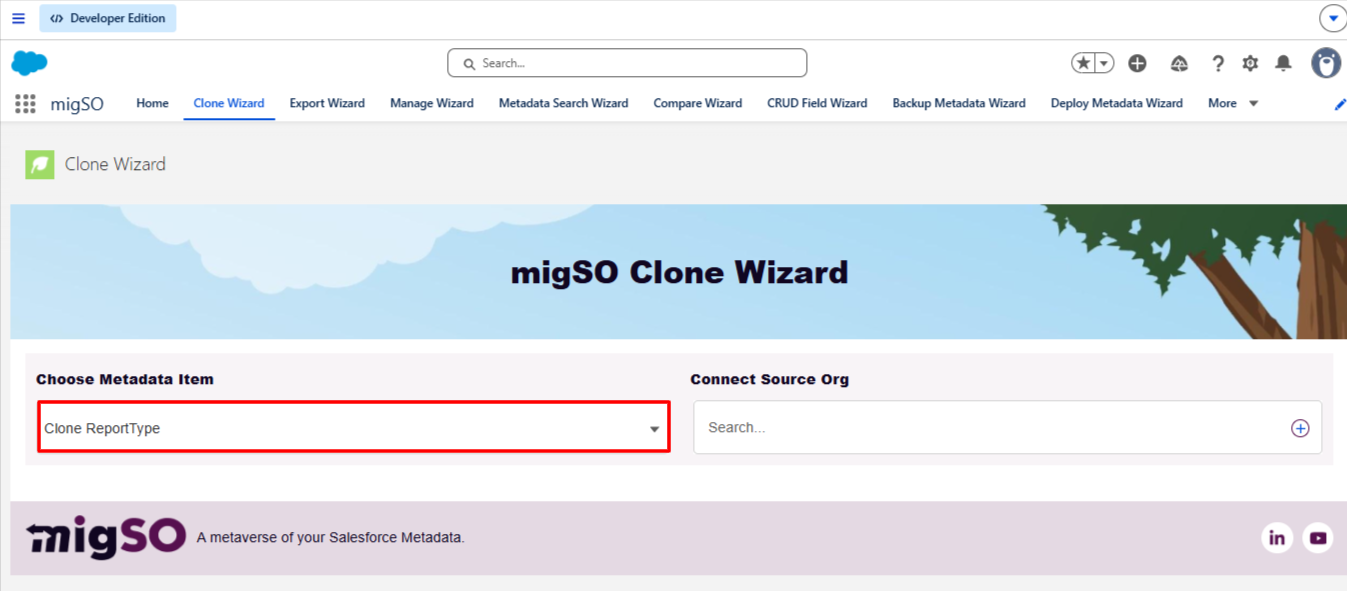Focus the global Search box
This screenshot has height=591, width=1347.
point(627,63)
